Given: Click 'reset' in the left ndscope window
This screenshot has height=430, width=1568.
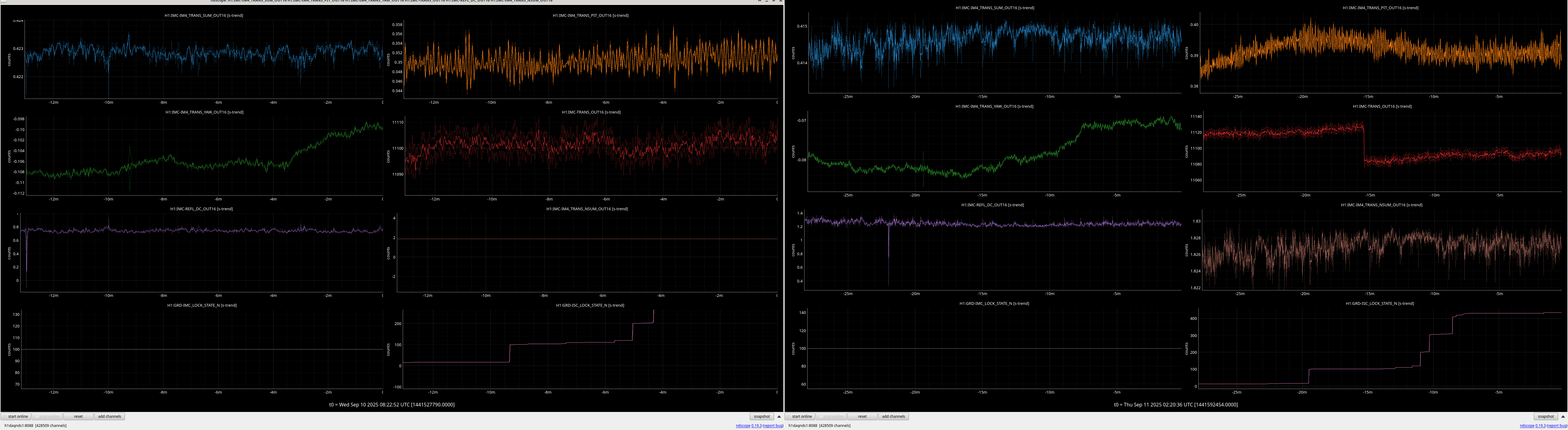Looking at the screenshot, I should tap(78, 417).
